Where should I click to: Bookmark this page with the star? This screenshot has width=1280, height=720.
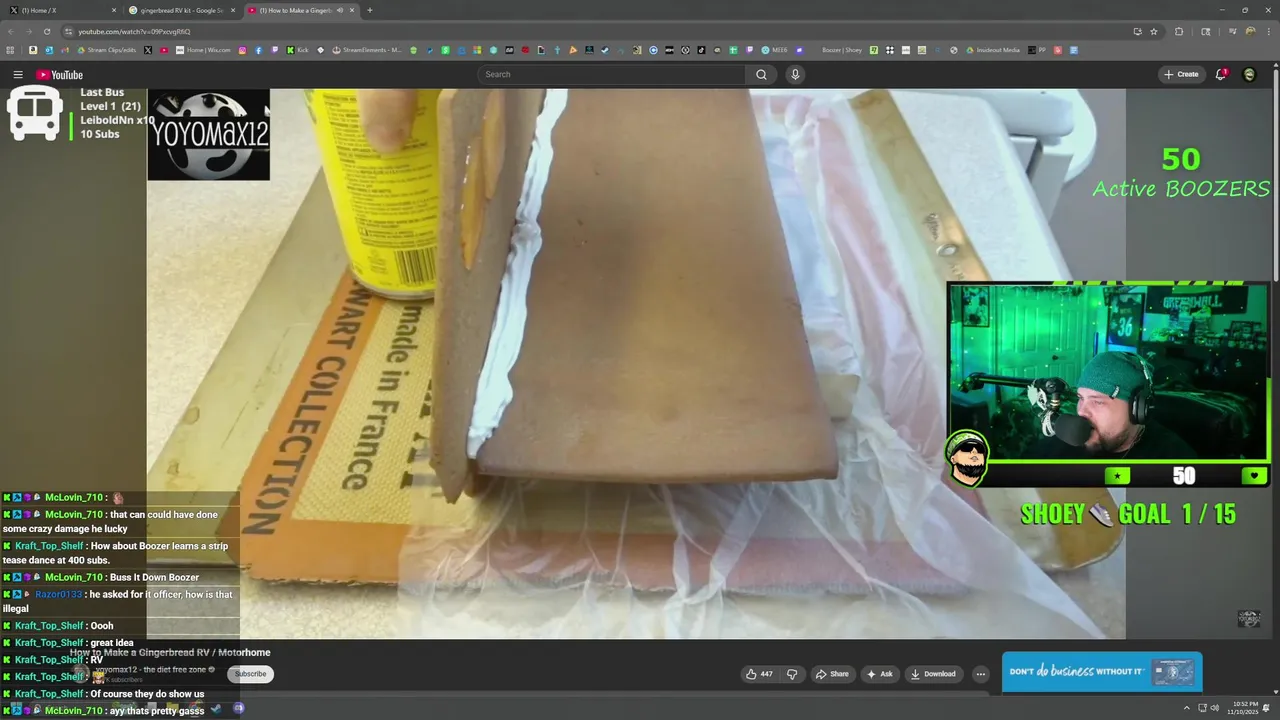pos(1154,31)
